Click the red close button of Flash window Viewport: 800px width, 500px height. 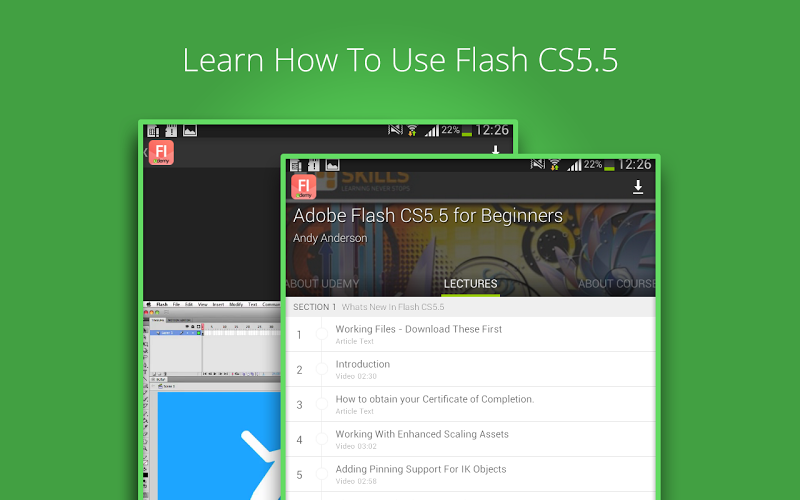point(146,312)
